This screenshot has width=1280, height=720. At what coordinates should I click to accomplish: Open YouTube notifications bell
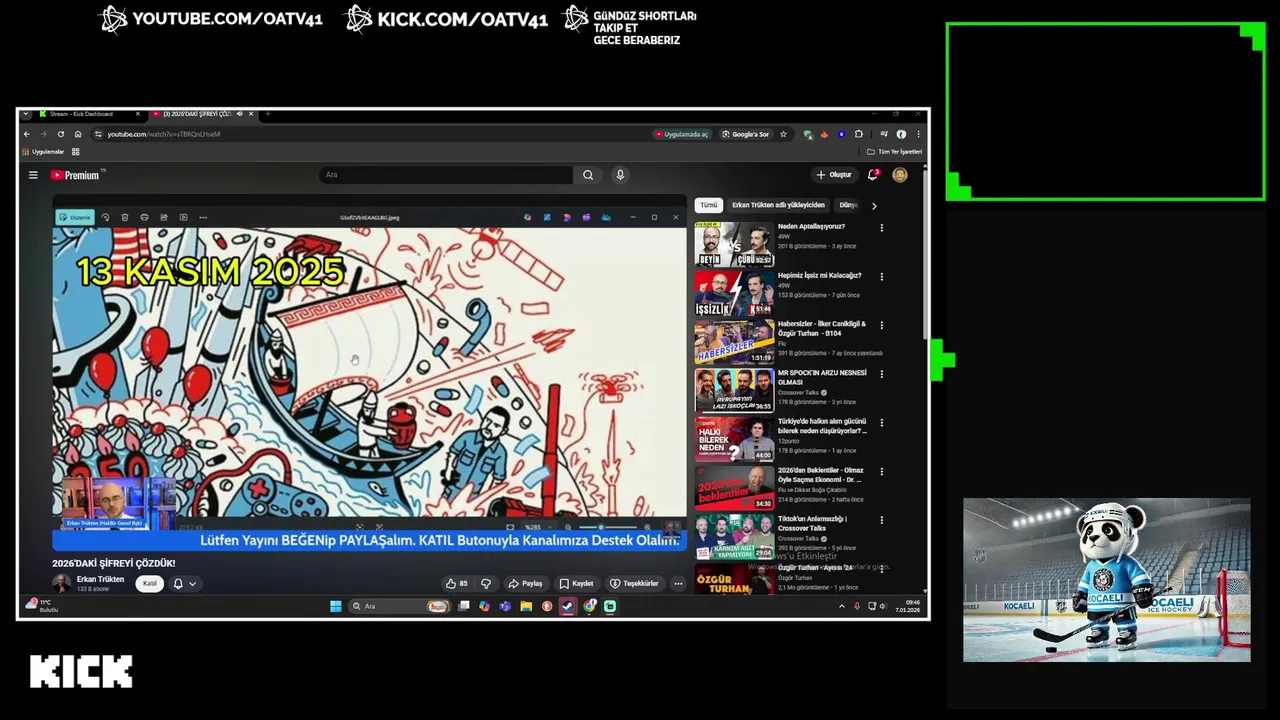(x=873, y=175)
